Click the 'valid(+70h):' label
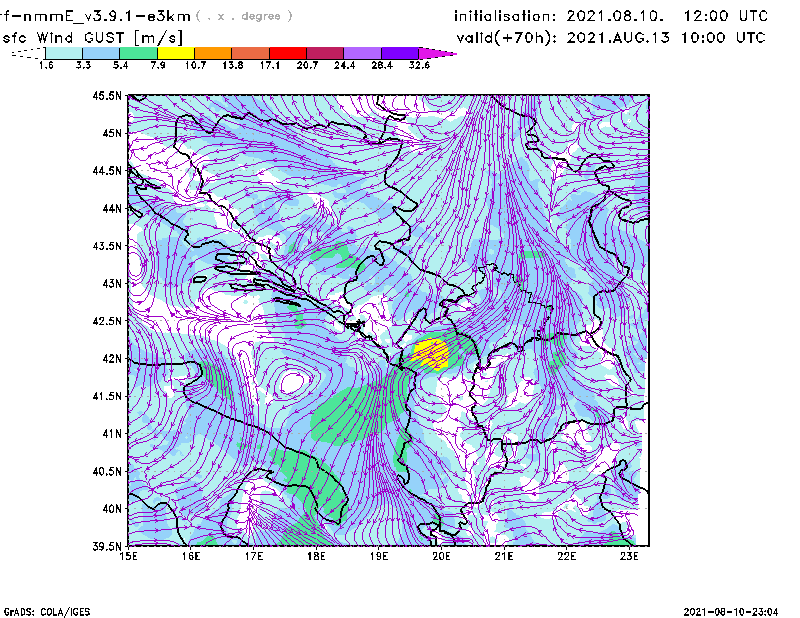The width and height of the screenshot is (800, 618). [x=506, y=38]
